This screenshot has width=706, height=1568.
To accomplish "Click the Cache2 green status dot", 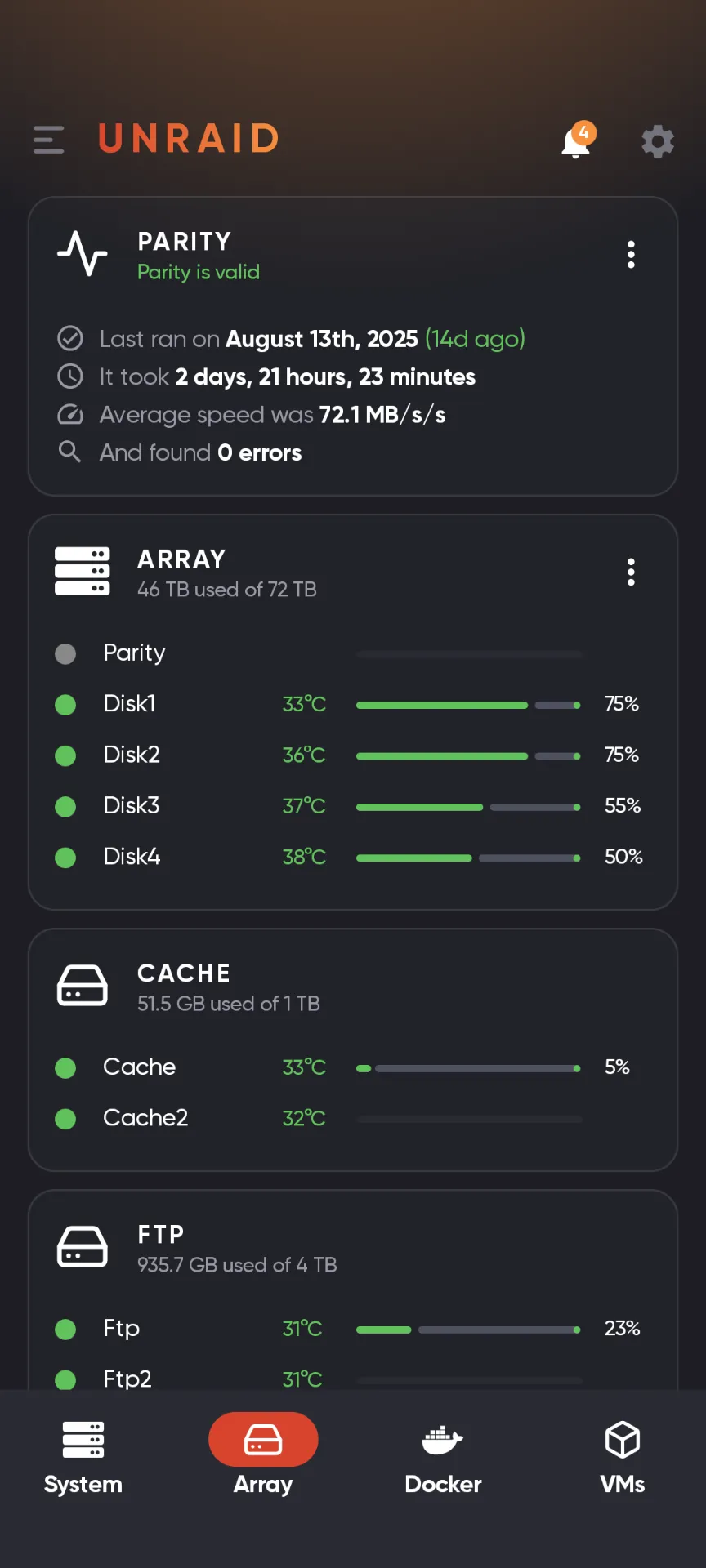I will (65, 1118).
